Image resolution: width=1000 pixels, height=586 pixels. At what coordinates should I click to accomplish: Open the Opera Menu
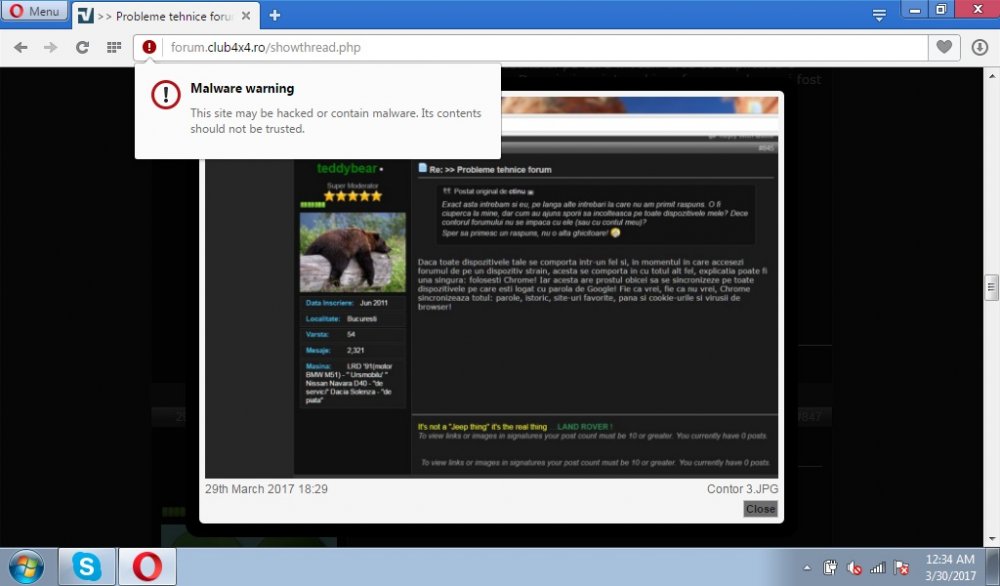coord(33,11)
